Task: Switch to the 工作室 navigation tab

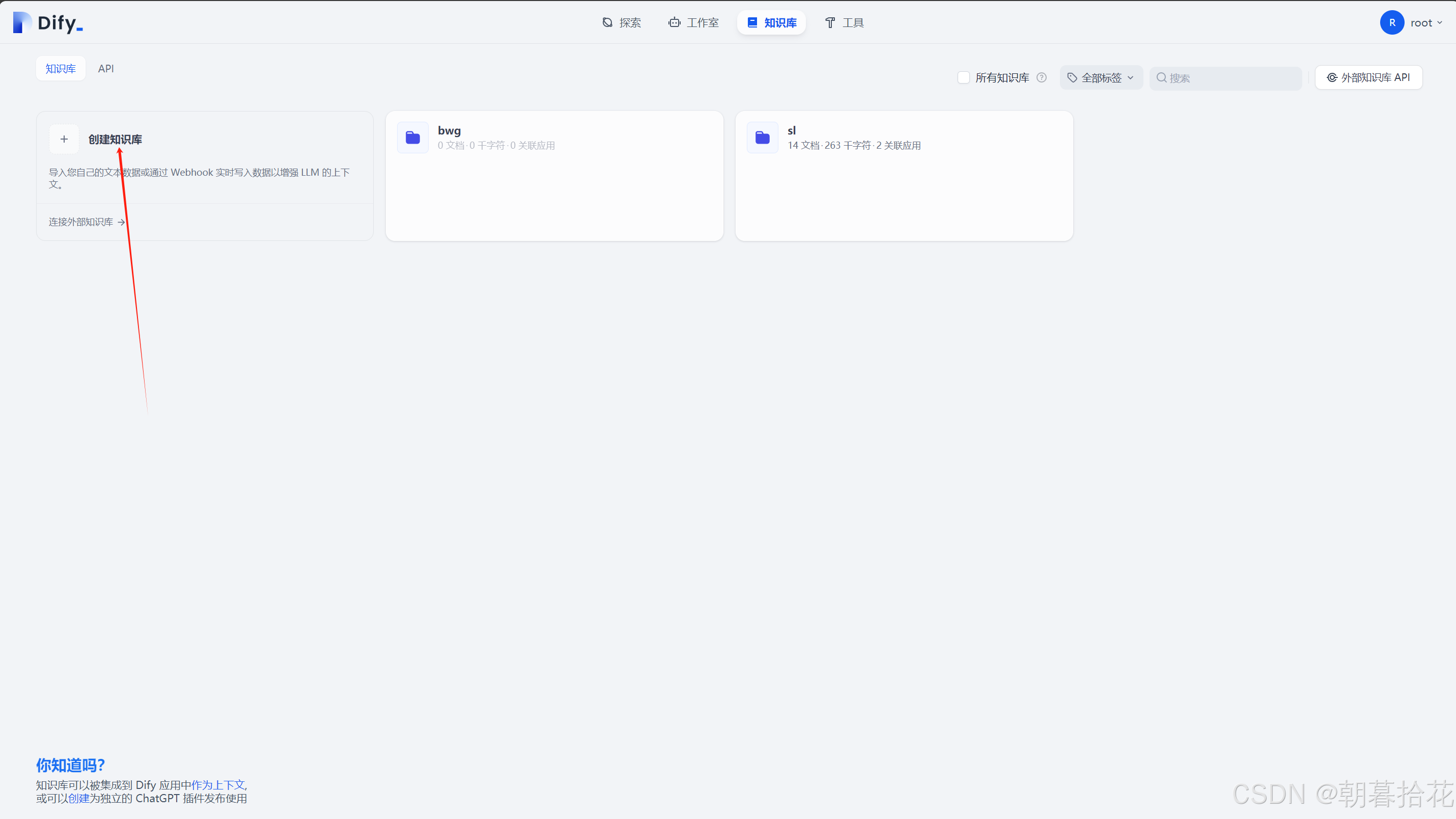Action: point(693,22)
